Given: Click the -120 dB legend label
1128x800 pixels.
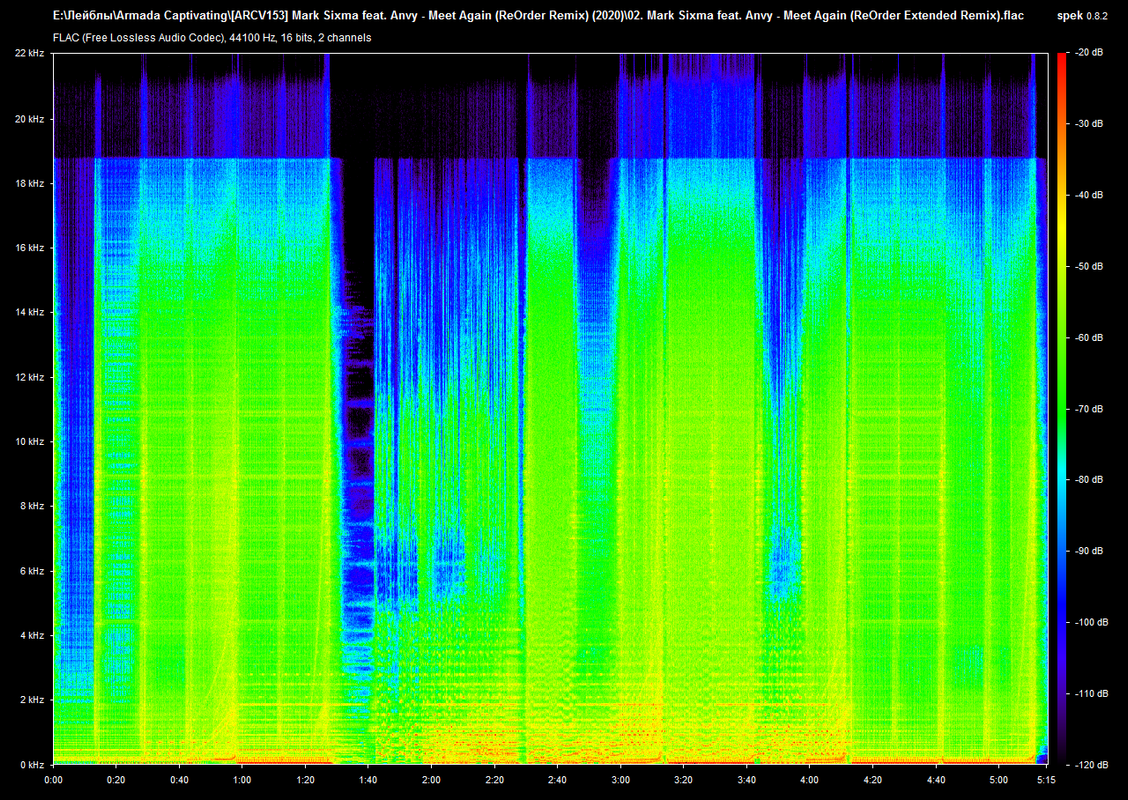Looking at the screenshot, I should (x=1091, y=765).
